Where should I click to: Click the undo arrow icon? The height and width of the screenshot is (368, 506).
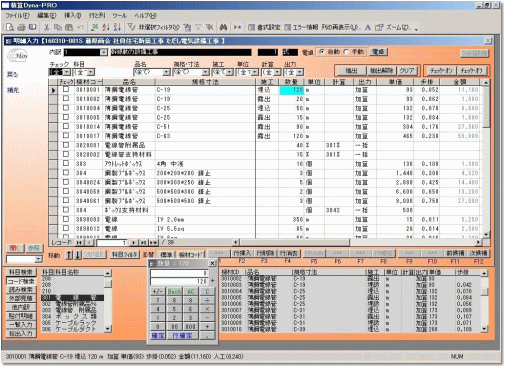pos(80,27)
